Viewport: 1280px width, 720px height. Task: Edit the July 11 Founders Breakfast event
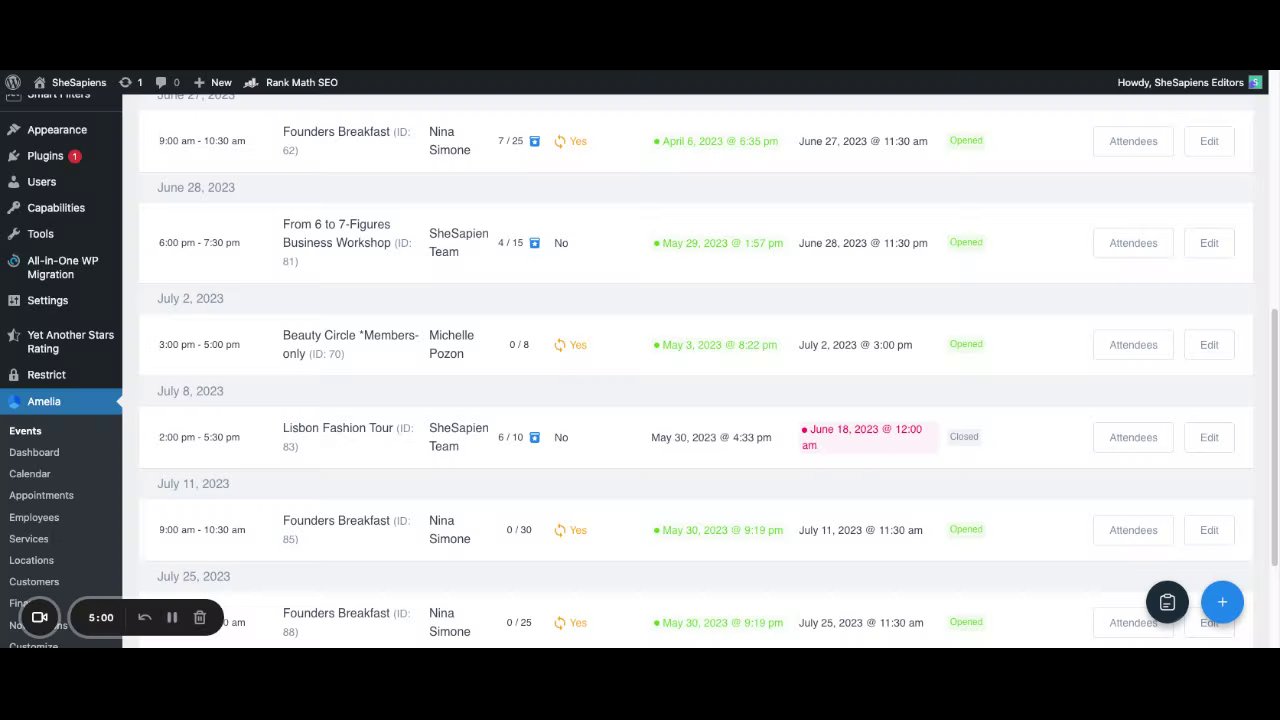(x=1209, y=530)
